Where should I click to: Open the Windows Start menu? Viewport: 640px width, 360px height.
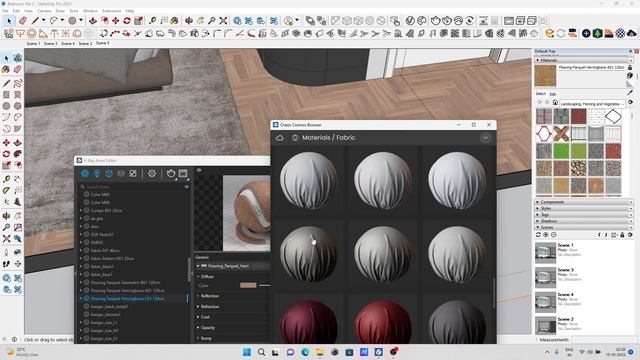click(247, 352)
